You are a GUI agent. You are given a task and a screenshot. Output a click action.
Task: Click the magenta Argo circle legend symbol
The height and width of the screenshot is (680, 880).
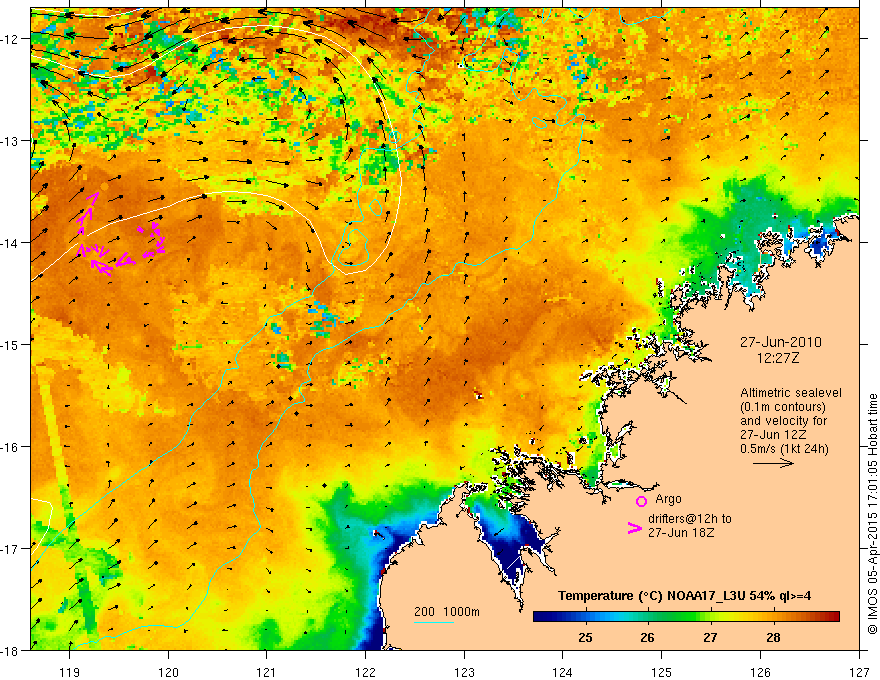pos(641,502)
